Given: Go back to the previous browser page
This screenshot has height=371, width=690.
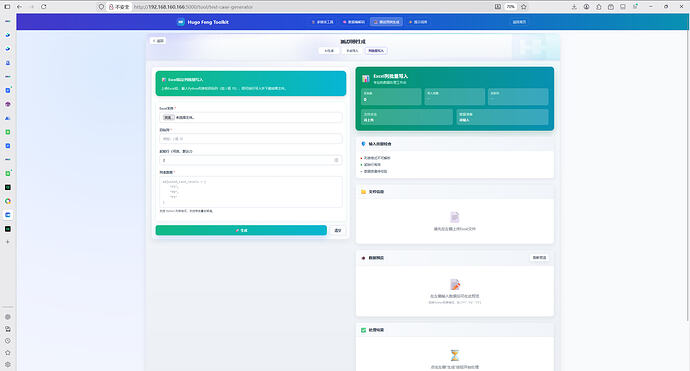Looking at the screenshot, I should 19,7.
